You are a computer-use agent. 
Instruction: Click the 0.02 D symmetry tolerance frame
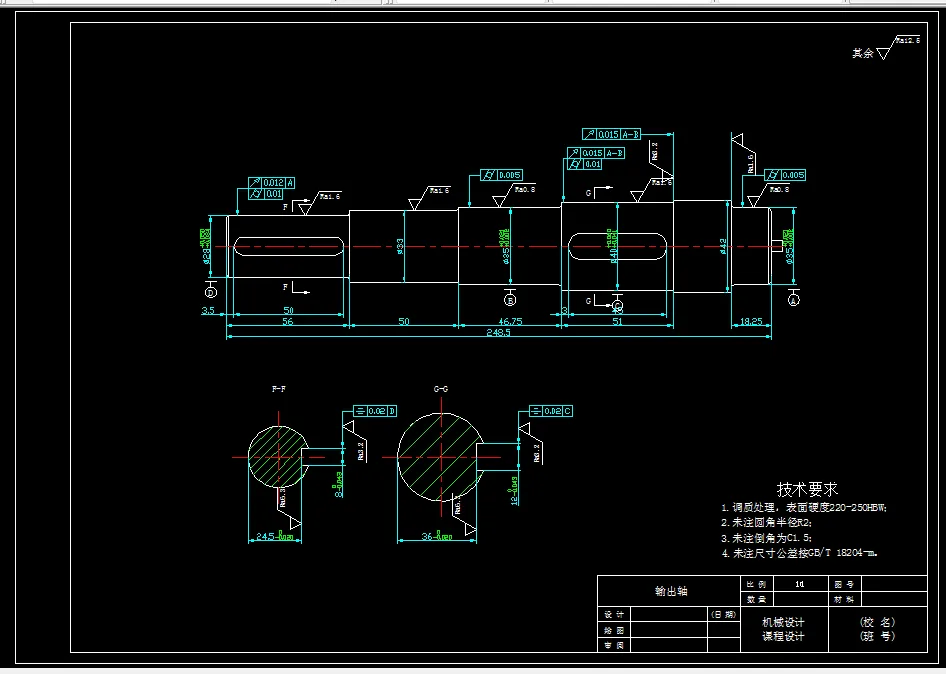pos(375,411)
